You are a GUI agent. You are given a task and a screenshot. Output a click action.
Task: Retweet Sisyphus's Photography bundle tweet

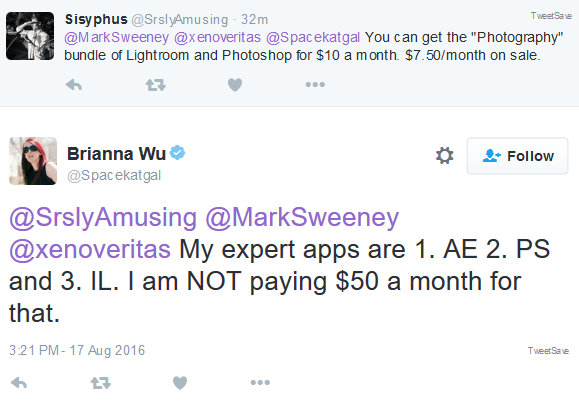pyautogui.click(x=155, y=85)
